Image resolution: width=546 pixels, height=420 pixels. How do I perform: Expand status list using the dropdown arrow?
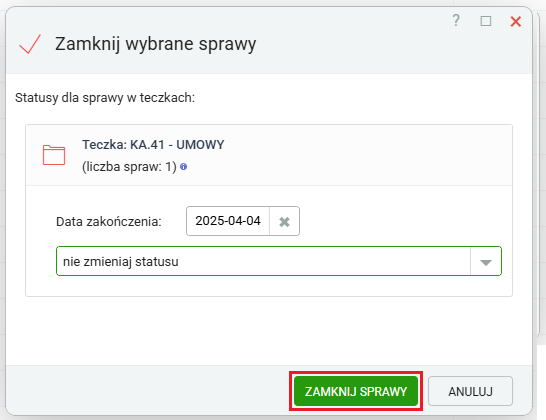pyautogui.click(x=486, y=262)
